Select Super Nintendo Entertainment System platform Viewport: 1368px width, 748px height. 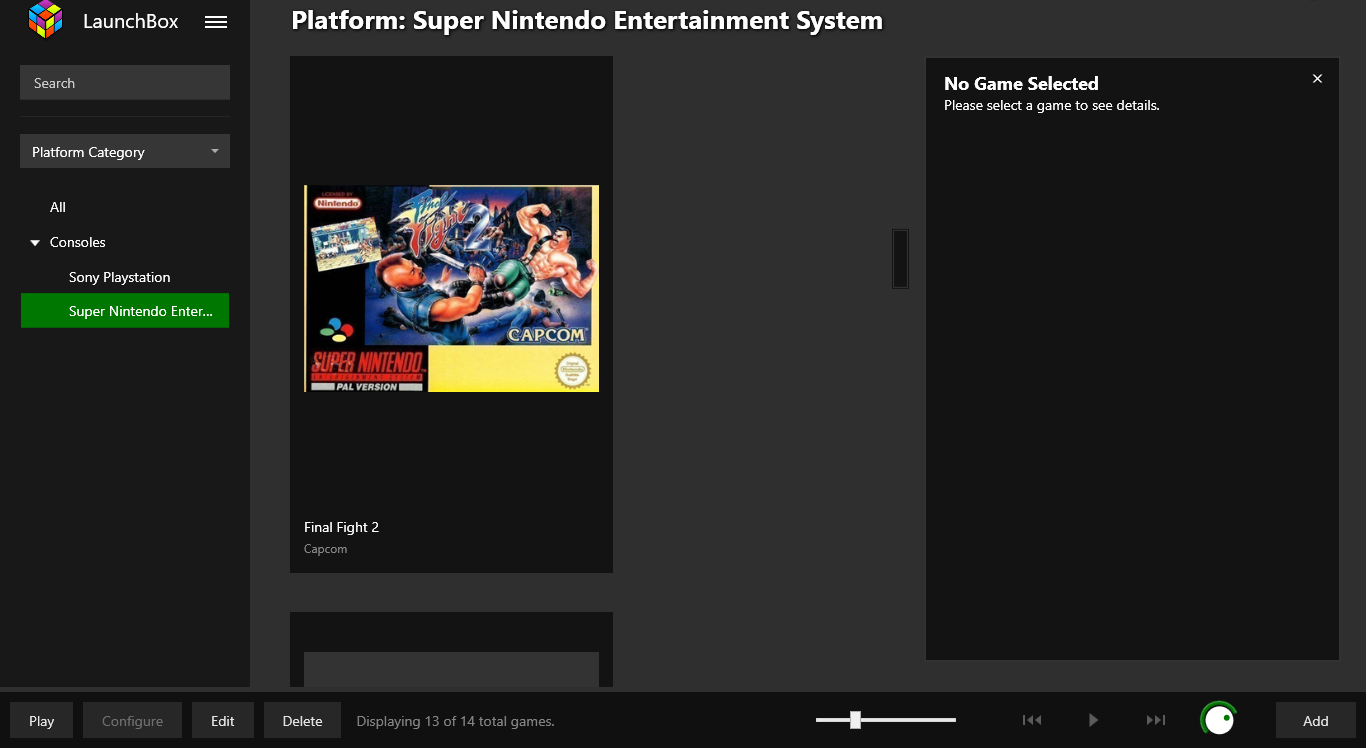coord(125,311)
